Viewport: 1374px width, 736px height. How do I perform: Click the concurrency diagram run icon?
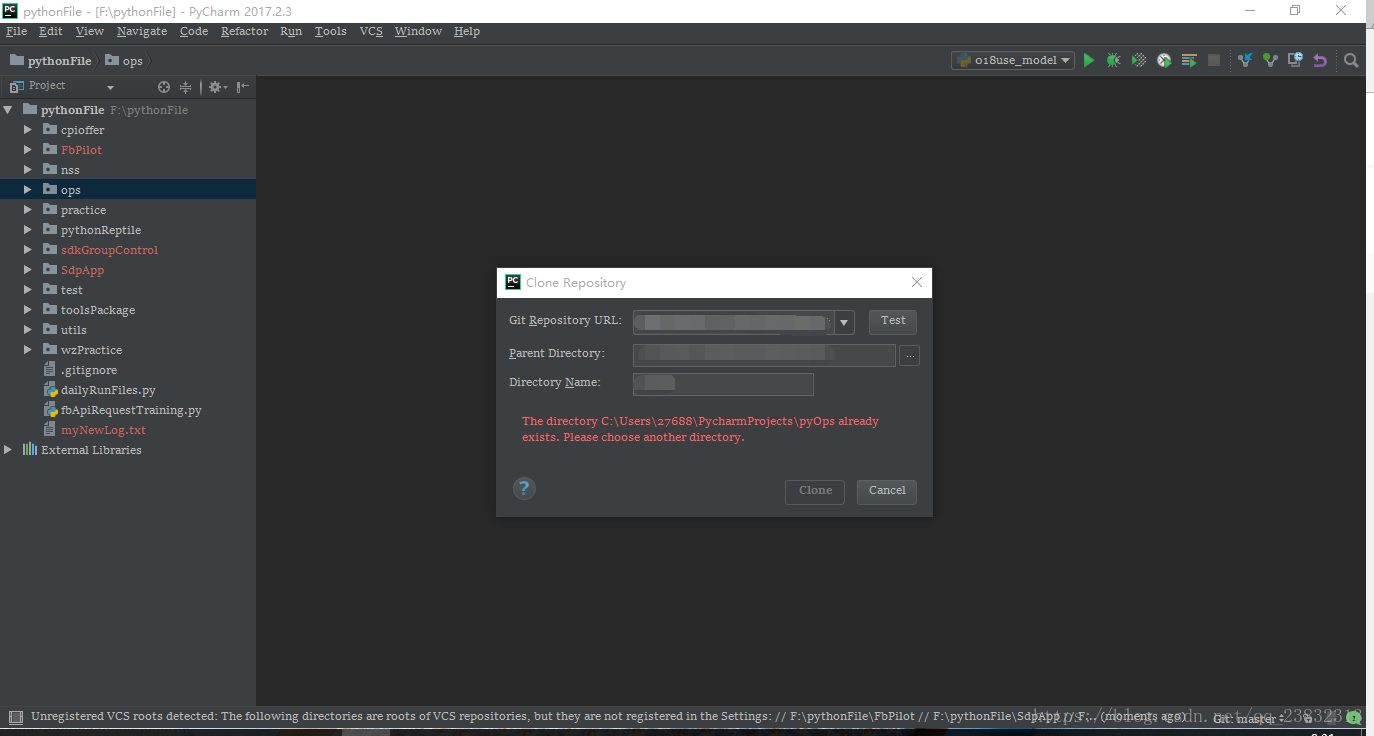(1189, 60)
